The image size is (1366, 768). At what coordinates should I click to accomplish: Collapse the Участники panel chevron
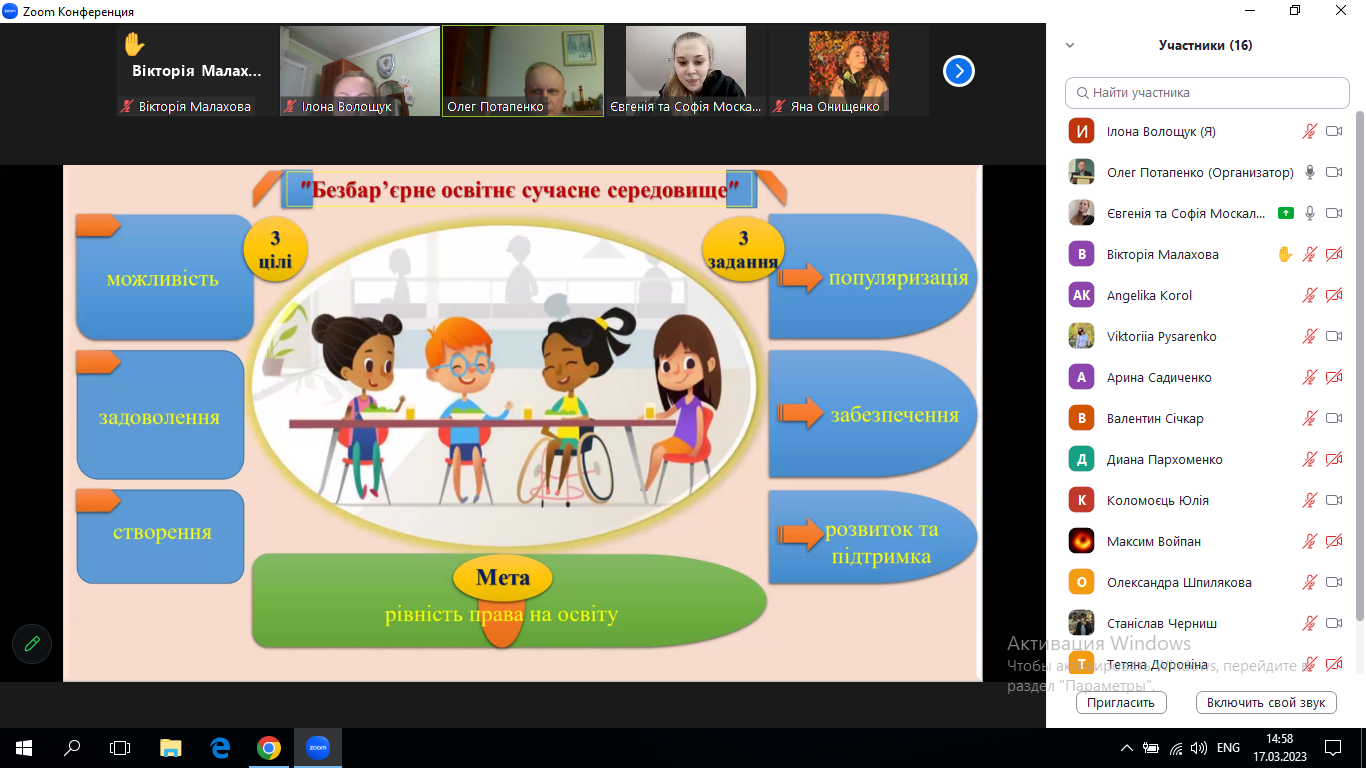click(1070, 45)
